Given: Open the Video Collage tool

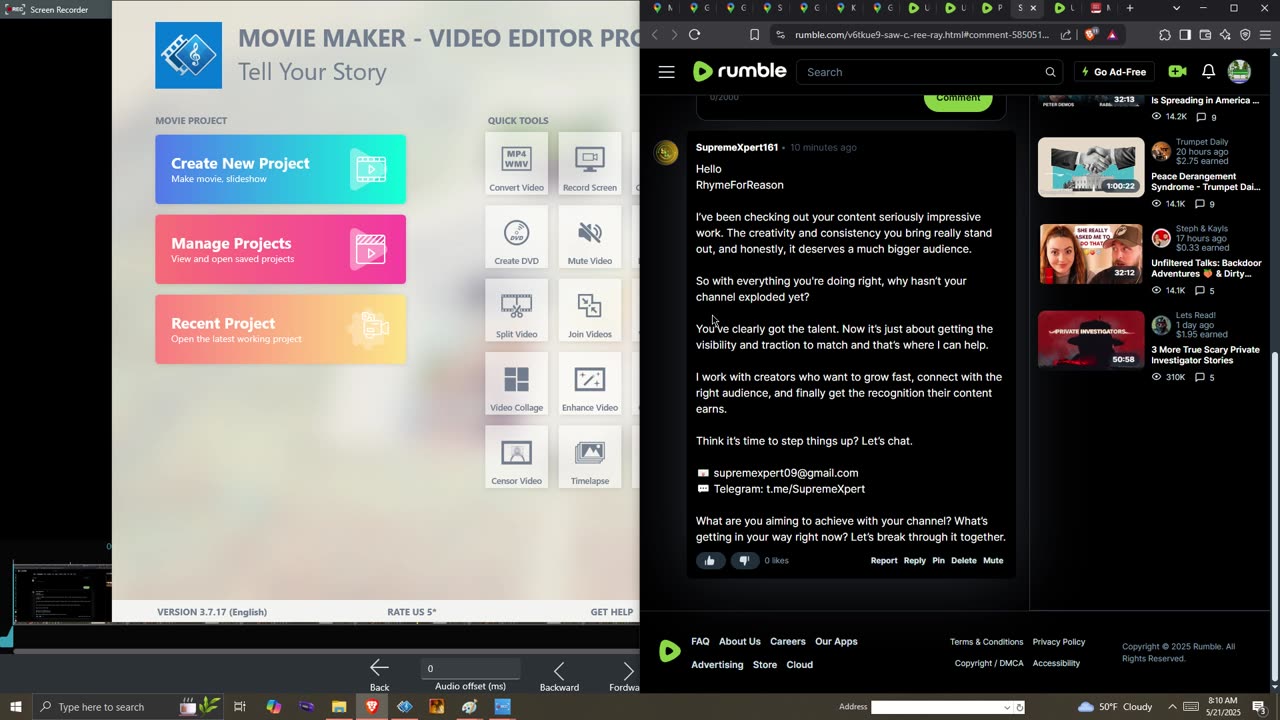Looking at the screenshot, I should (x=517, y=384).
